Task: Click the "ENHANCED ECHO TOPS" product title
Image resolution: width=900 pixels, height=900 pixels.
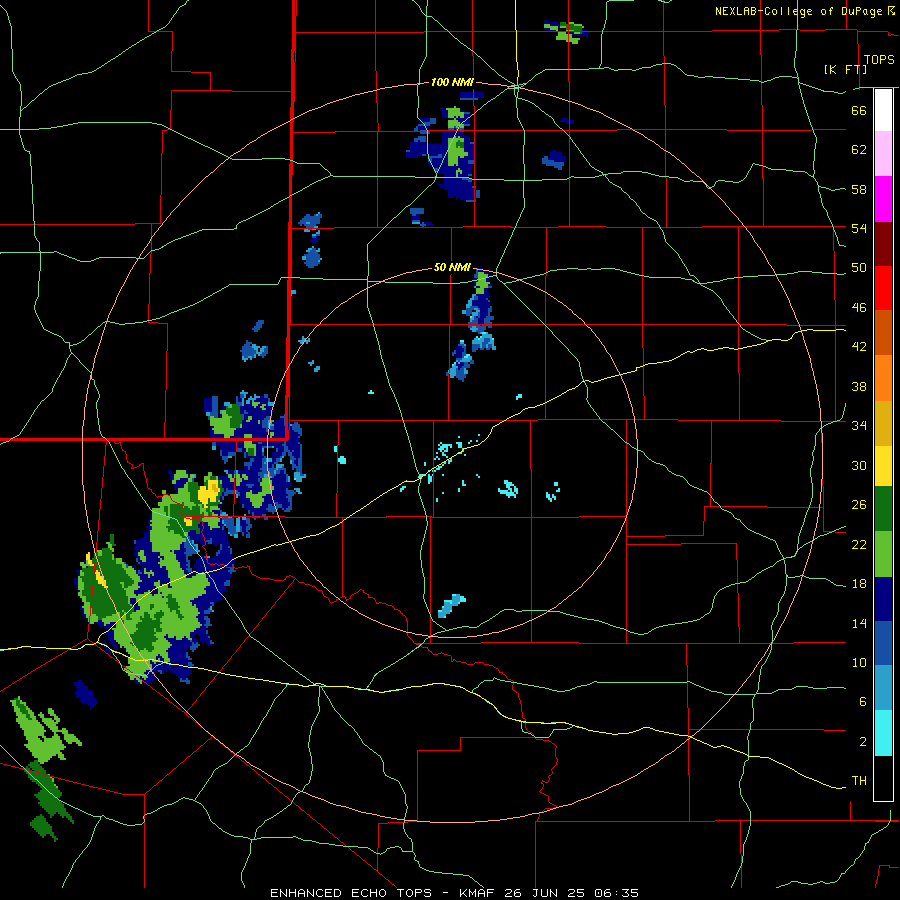Action: tap(351, 893)
